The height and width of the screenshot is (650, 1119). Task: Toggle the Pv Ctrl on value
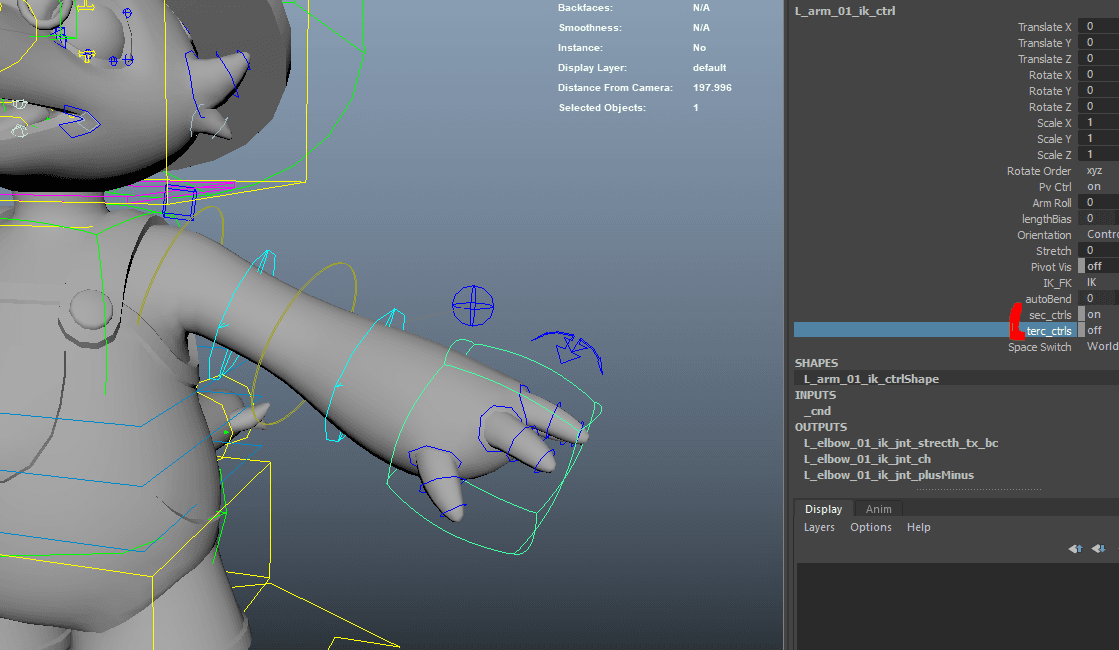tap(1098, 186)
